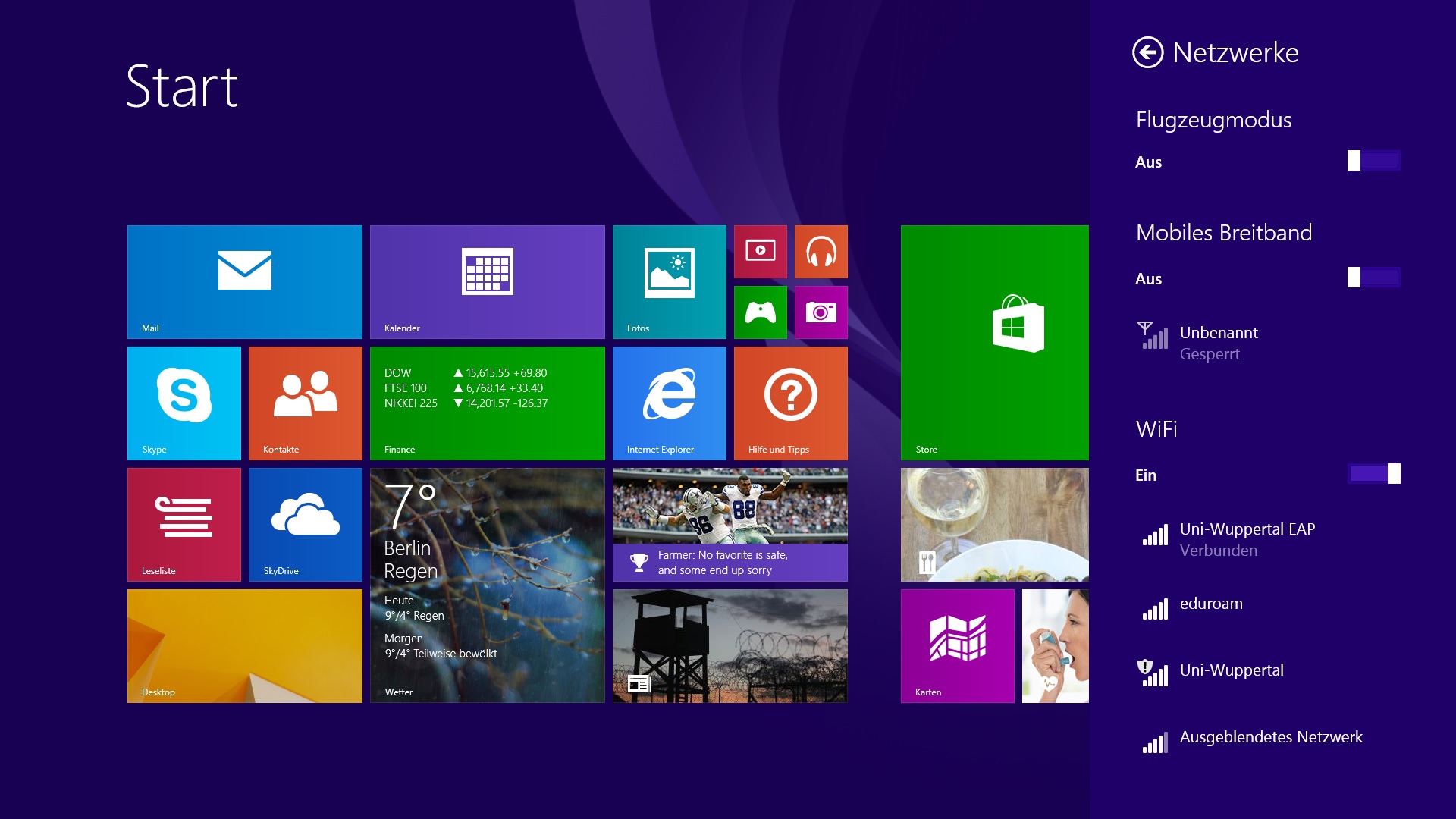The height and width of the screenshot is (819, 1456).
Task: Turn off the WiFi switch
Action: coord(1373,474)
